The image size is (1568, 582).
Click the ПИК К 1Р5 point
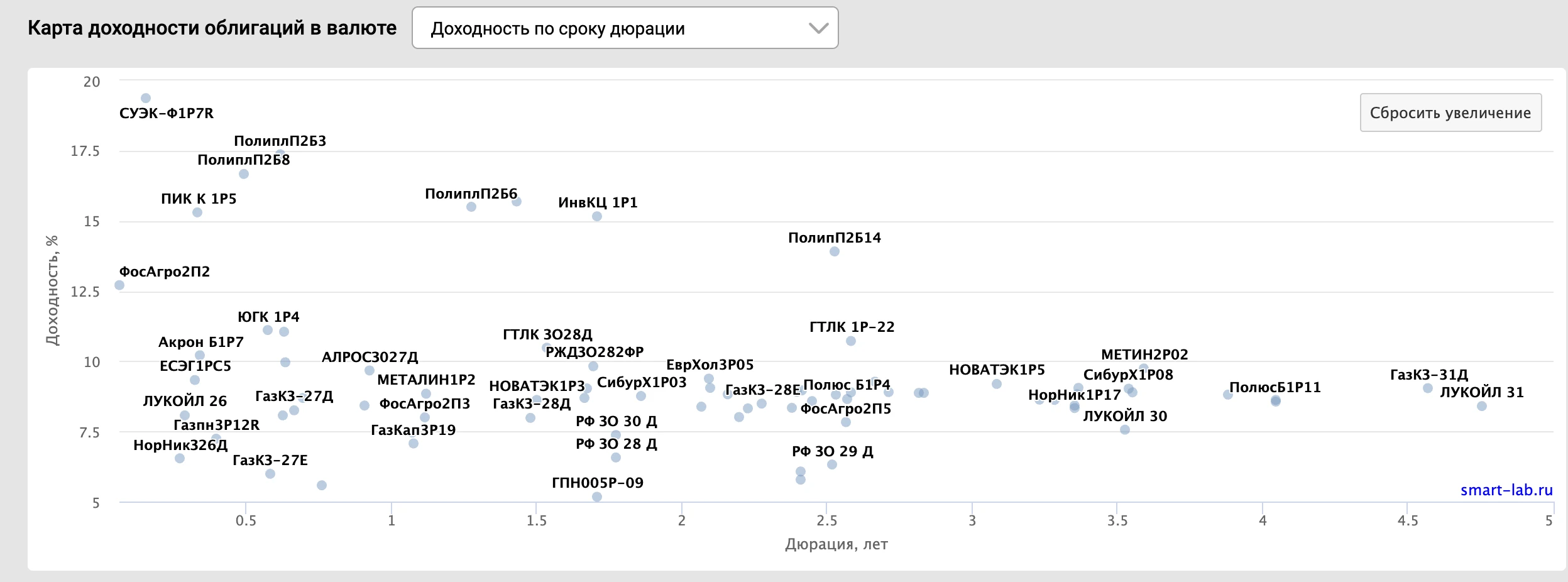(197, 212)
